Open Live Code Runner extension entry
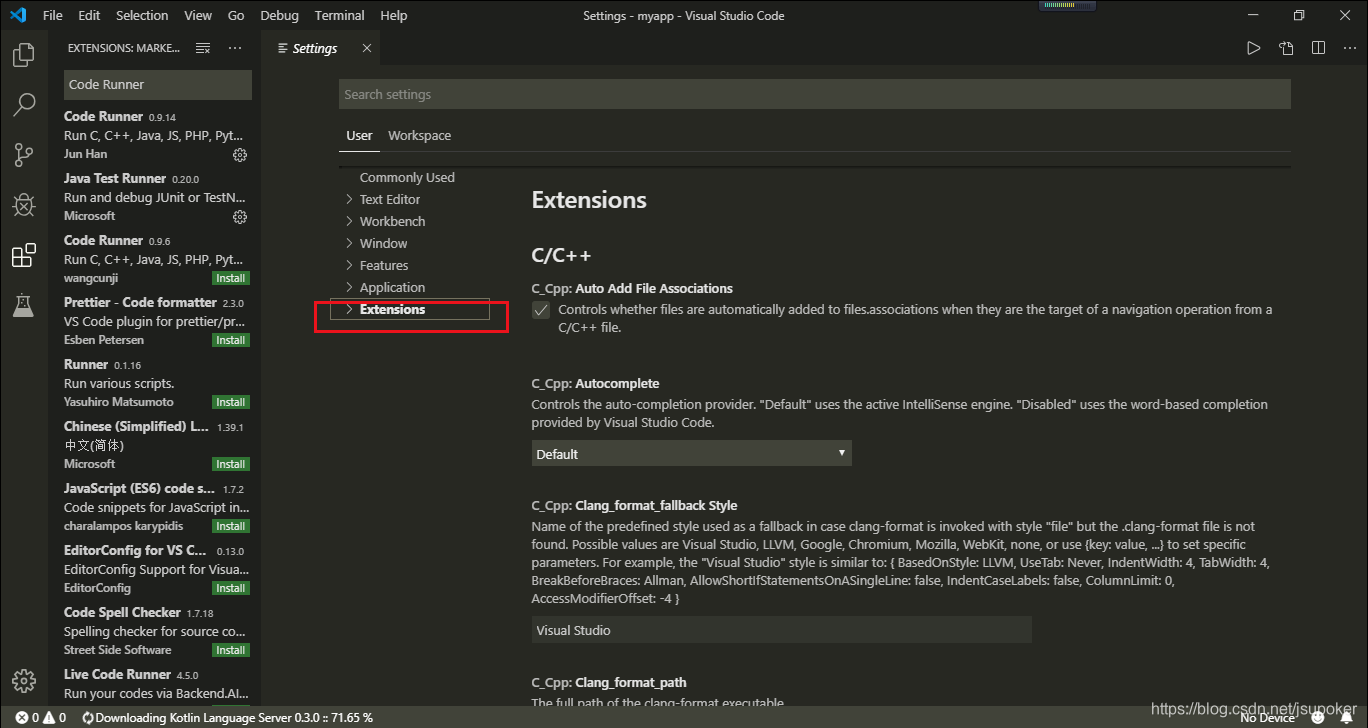Image resolution: width=1368 pixels, height=728 pixels. (155, 684)
